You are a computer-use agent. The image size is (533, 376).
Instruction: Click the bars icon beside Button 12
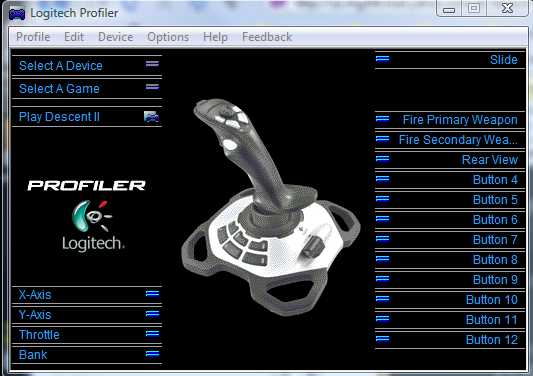382,339
